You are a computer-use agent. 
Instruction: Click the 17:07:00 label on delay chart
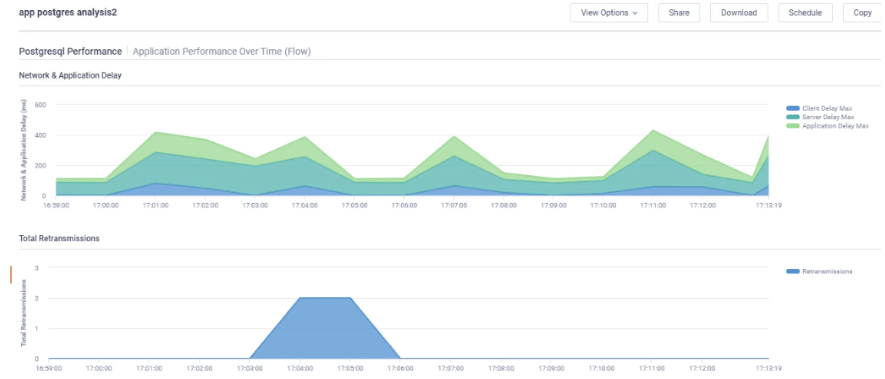point(453,205)
